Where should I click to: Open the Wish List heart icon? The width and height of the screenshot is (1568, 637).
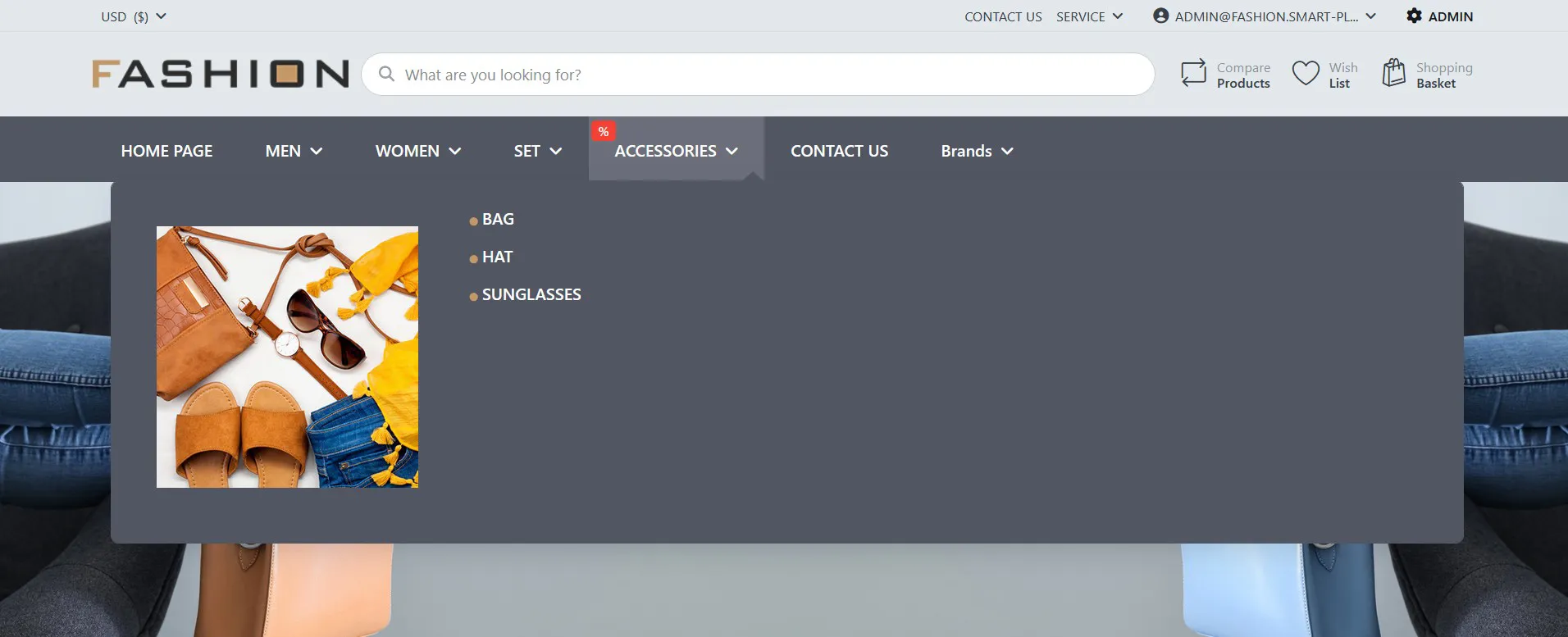1306,73
